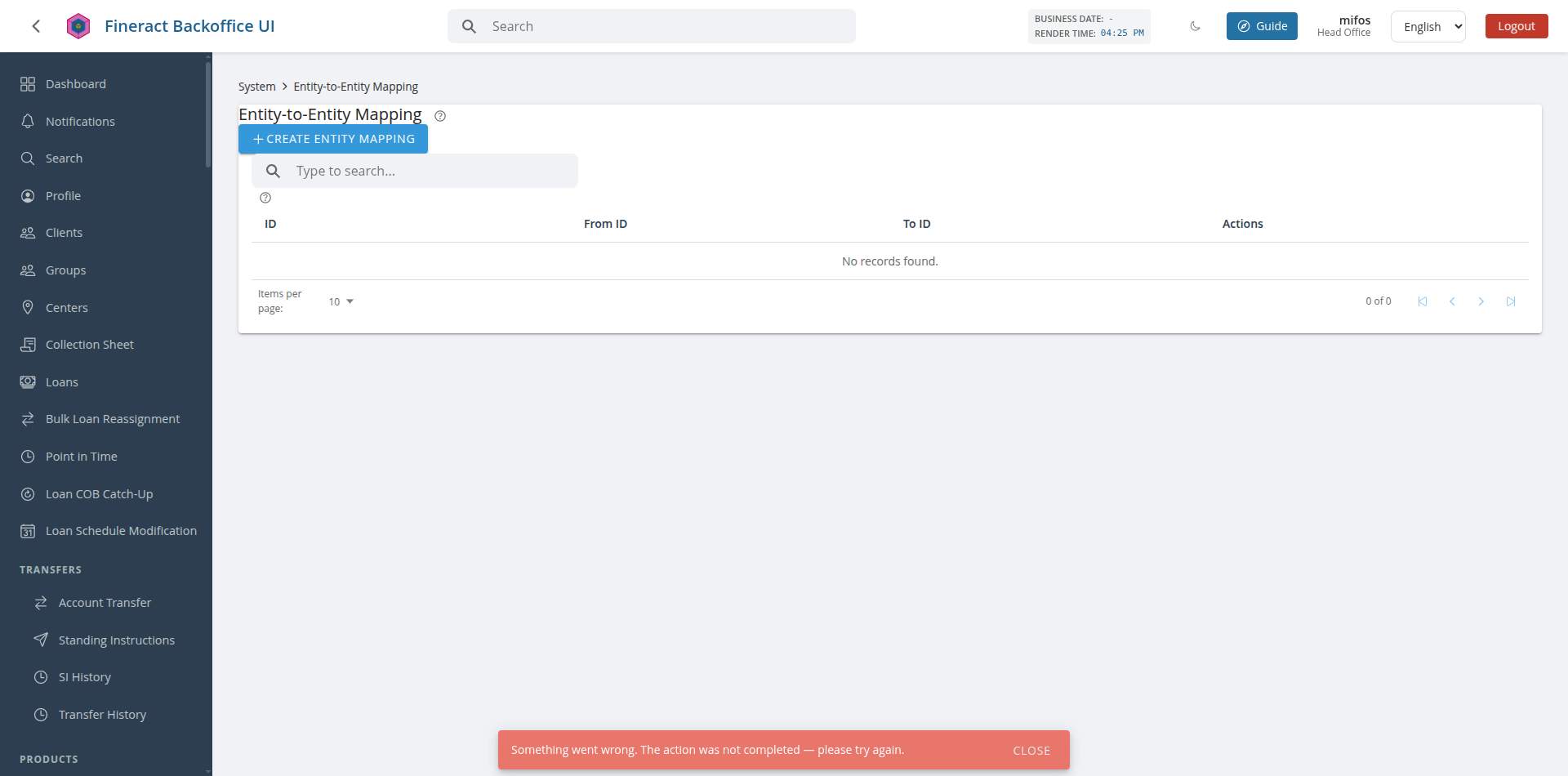Screen dimensions: 1568x776
Task: Click the Entity-to-Entity Mapping breadcrumb
Action: 355,87
